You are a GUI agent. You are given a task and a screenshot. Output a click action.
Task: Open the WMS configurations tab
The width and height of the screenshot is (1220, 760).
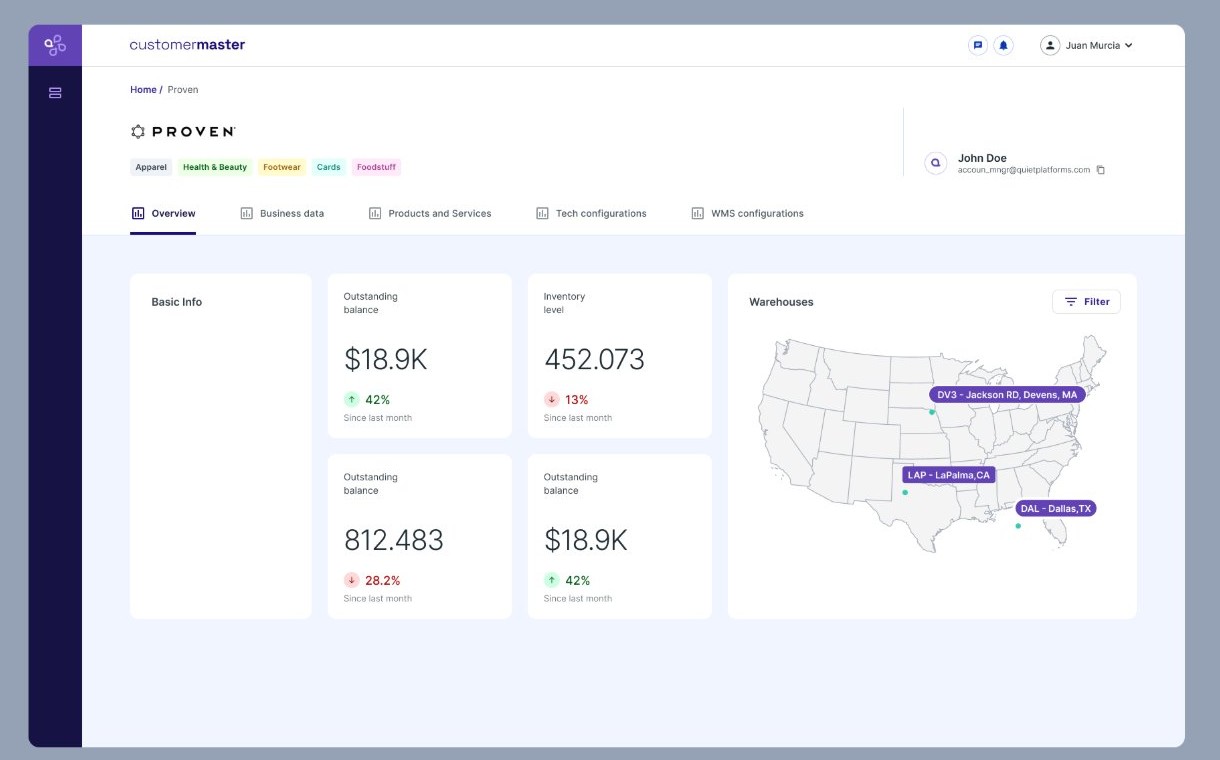(x=747, y=214)
